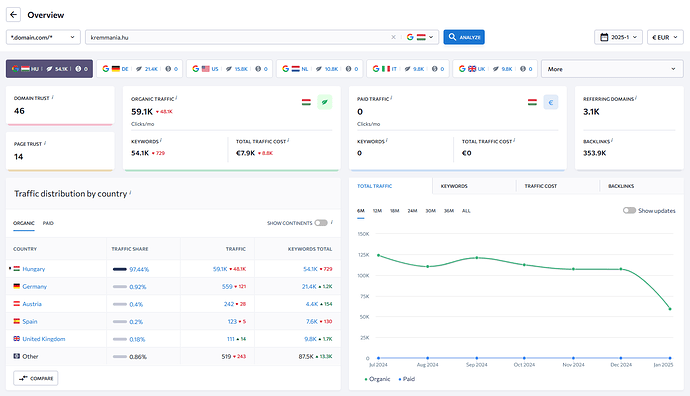Click the green leaf organic traffic icon

pos(325,102)
